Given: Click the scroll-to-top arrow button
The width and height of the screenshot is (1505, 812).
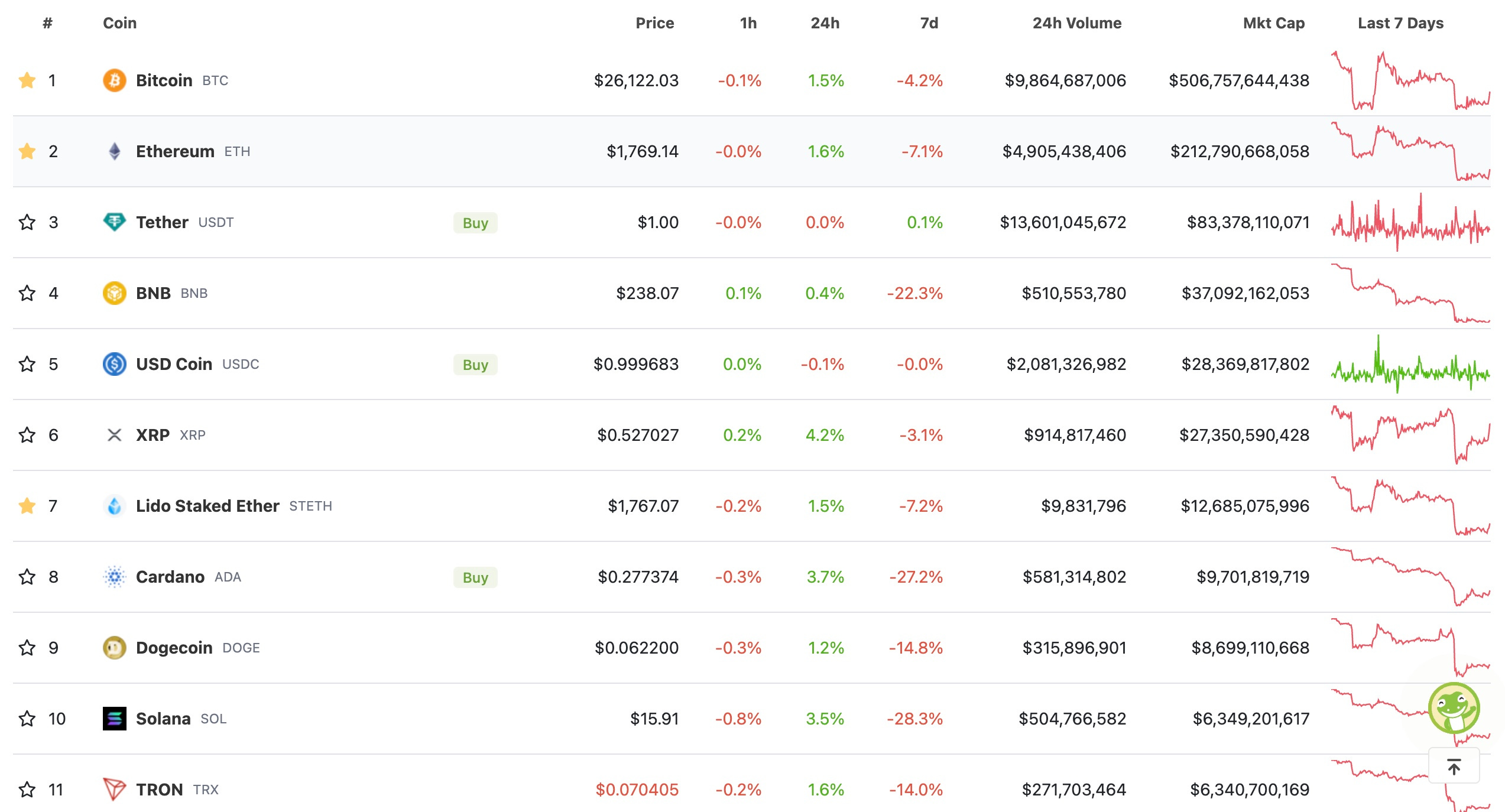Looking at the screenshot, I should [x=1454, y=766].
